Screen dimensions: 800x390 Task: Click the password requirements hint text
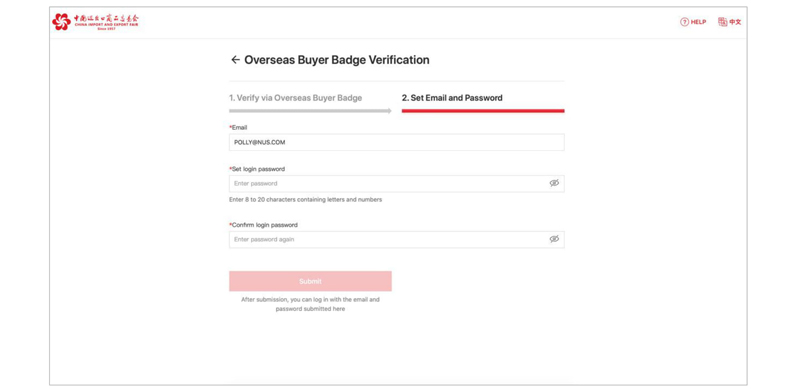pos(306,200)
